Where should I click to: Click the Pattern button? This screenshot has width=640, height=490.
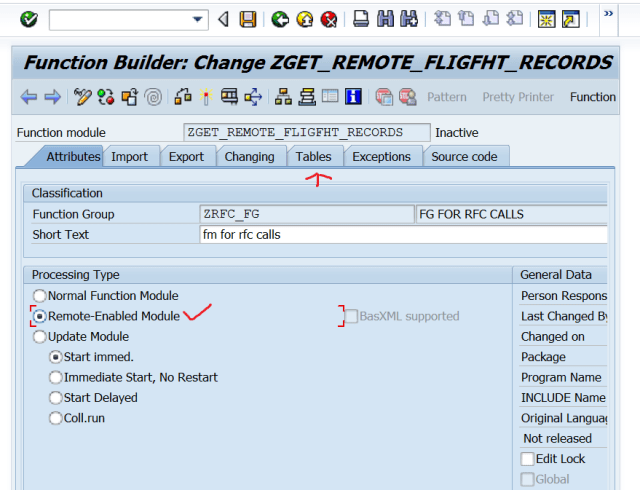(447, 97)
